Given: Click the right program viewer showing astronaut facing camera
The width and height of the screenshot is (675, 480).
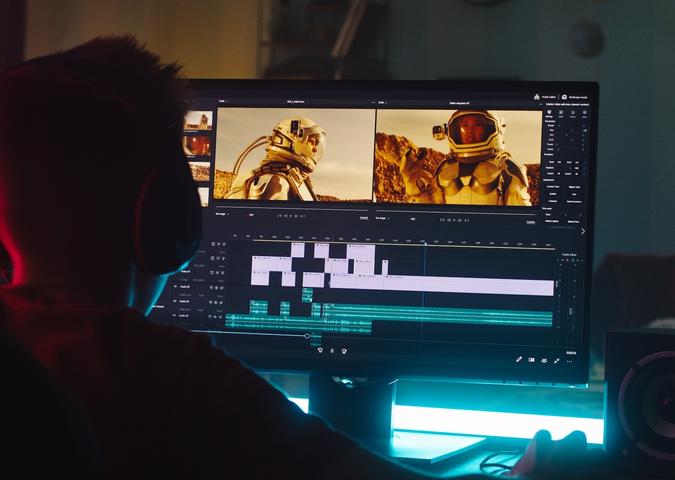Looking at the screenshot, I should click(459, 157).
